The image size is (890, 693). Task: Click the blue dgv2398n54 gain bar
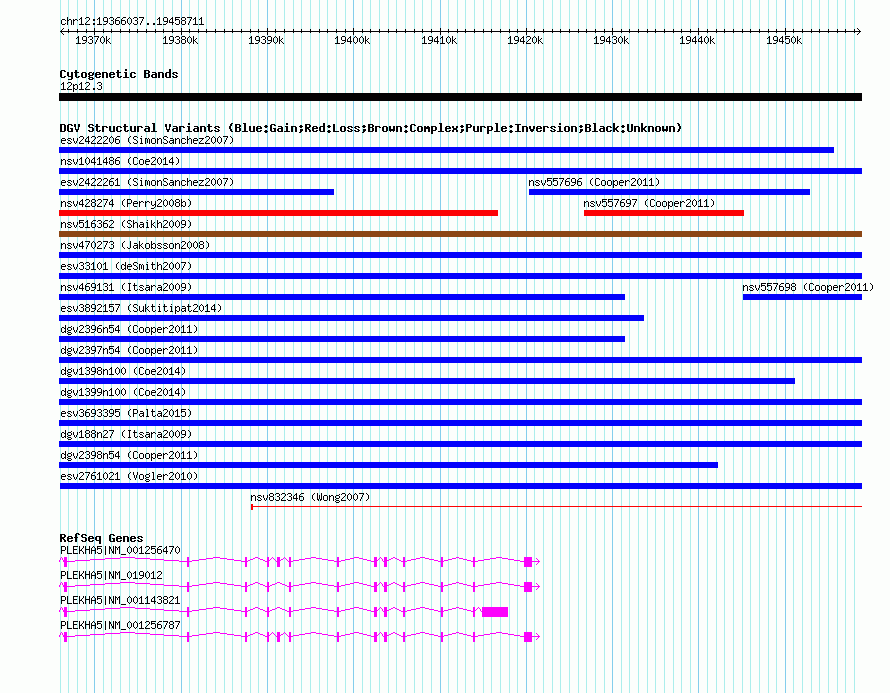[x=388, y=465]
